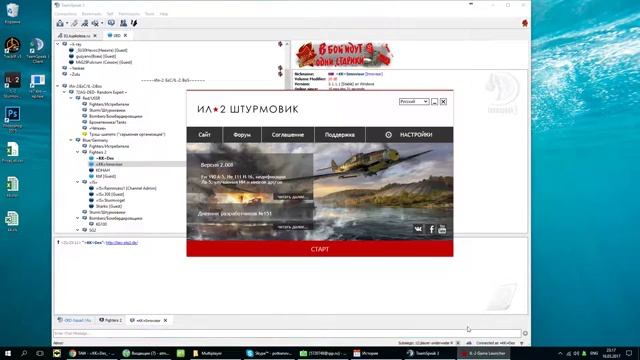Open the Recycle Bin desktop icon
Screen dimensions: 640x360
tap(12, 13)
